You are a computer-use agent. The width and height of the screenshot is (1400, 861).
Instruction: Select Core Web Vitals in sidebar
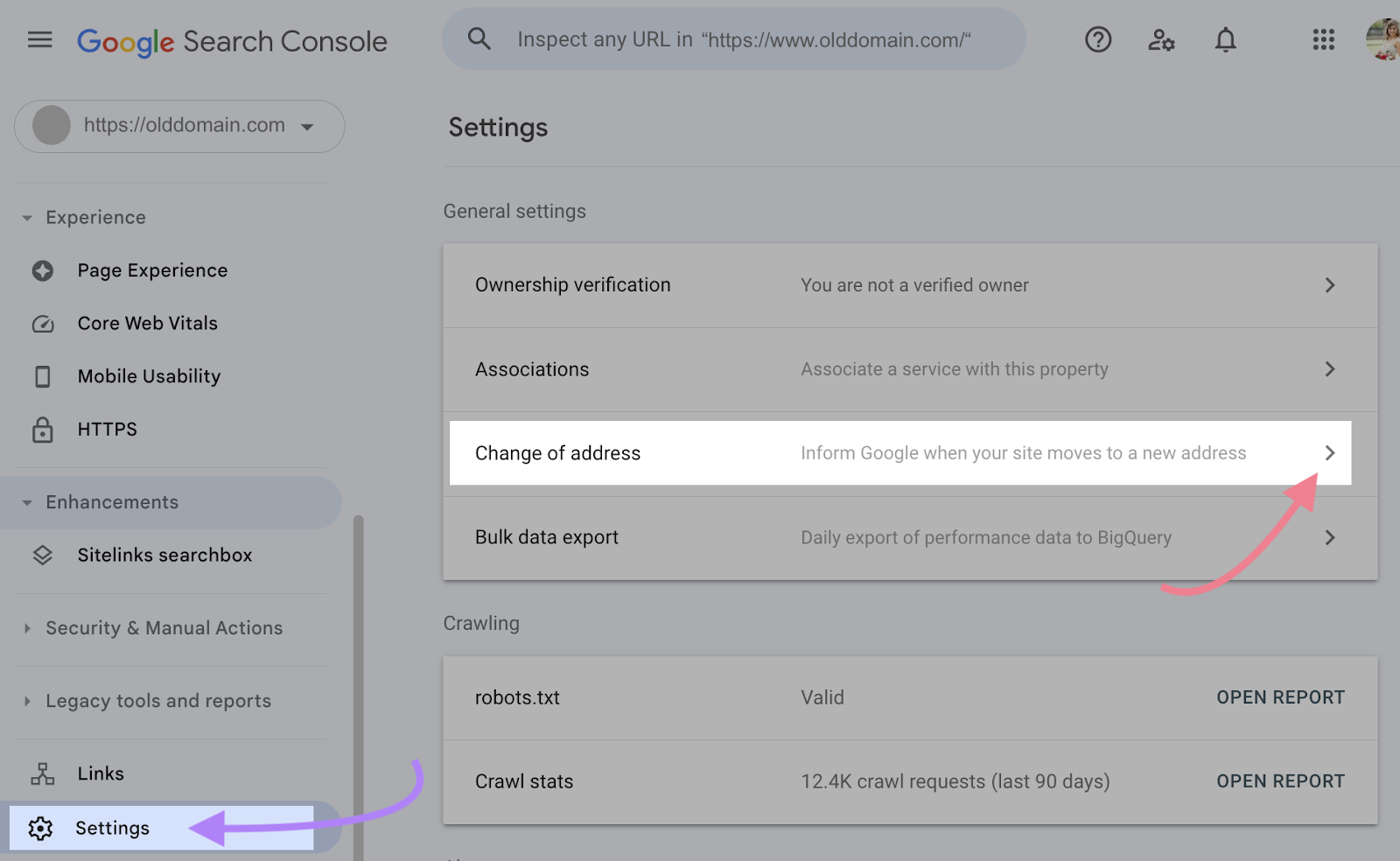pos(147,323)
